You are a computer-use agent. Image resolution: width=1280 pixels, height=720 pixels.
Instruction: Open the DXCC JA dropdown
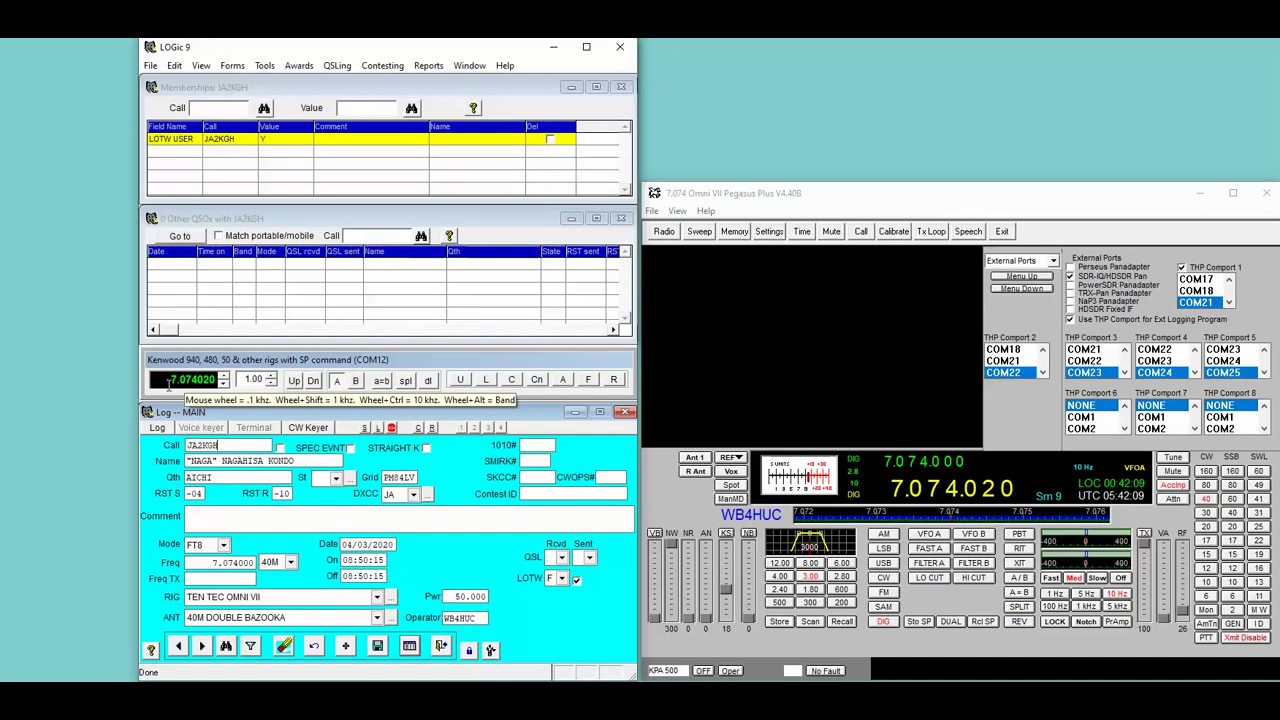click(x=413, y=494)
